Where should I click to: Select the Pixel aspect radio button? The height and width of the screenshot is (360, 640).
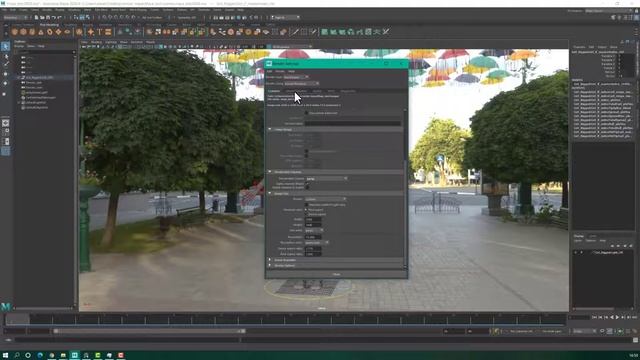tap(306, 210)
